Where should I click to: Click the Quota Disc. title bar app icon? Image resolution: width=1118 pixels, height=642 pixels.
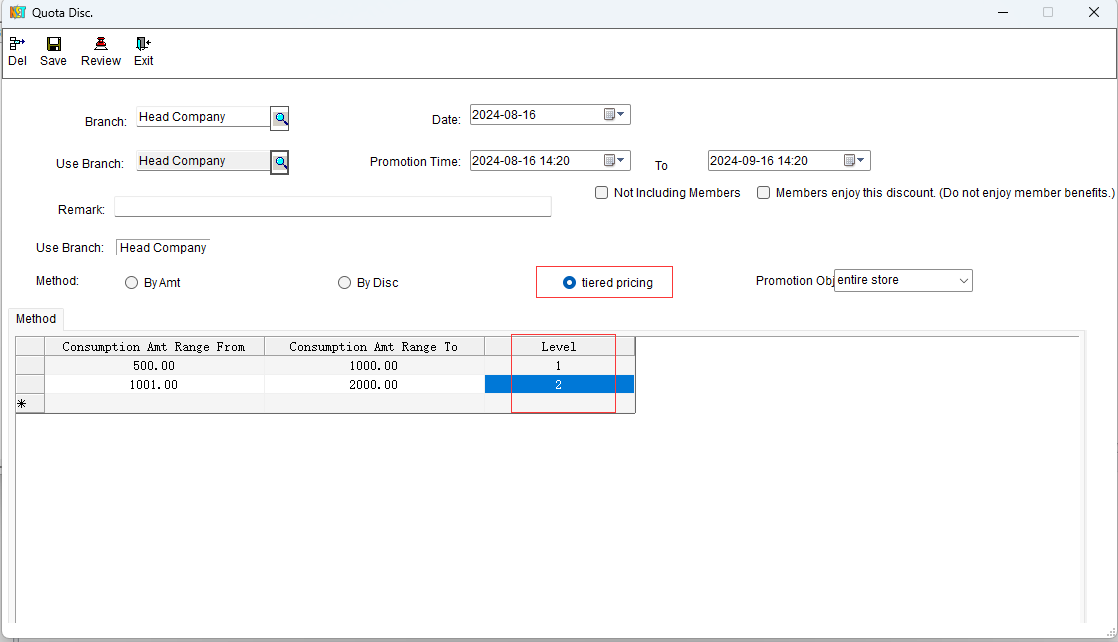[16, 13]
